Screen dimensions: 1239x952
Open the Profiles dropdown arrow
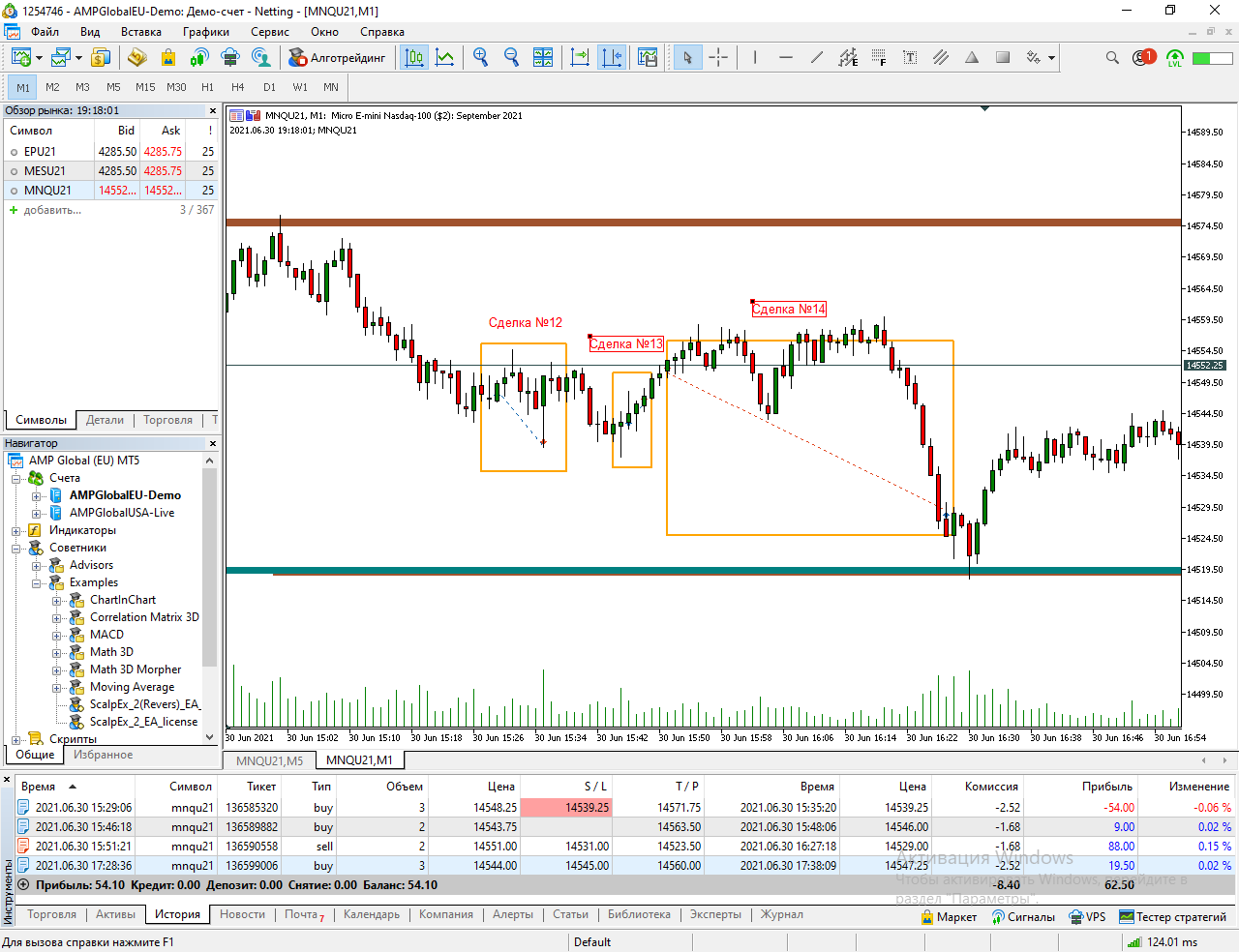tap(79, 58)
